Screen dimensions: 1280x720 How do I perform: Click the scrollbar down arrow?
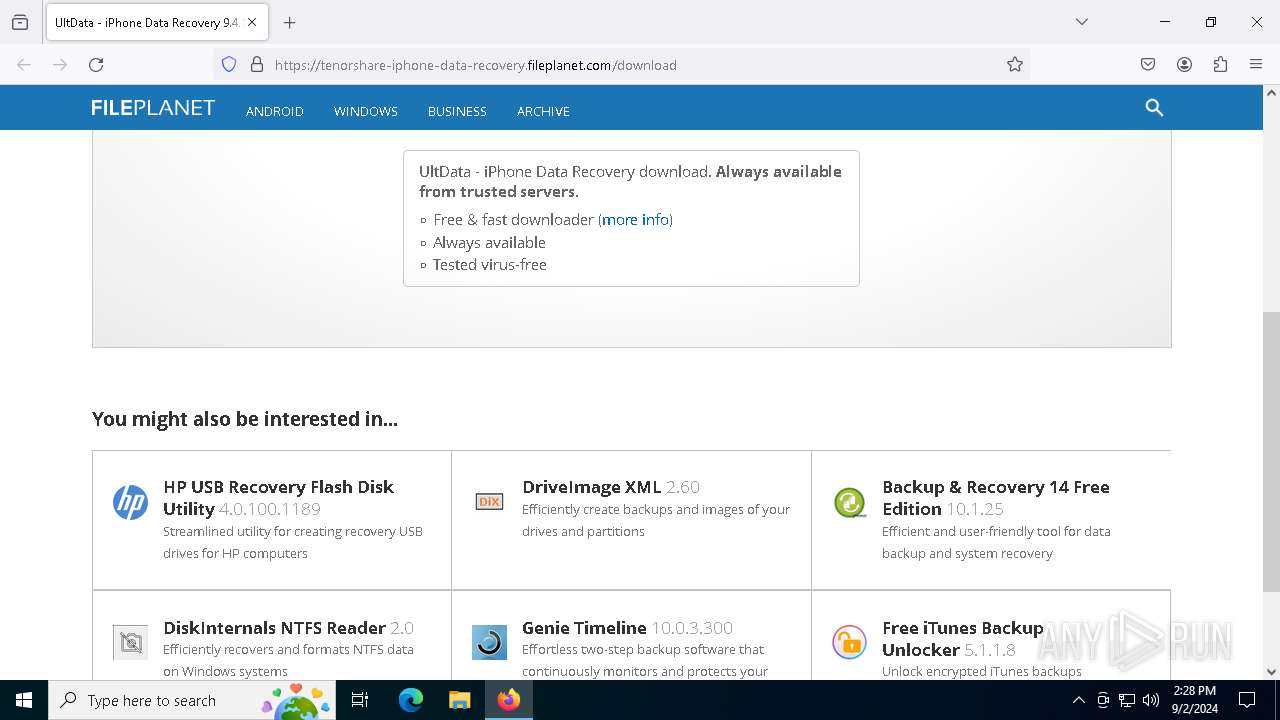[1271, 671]
